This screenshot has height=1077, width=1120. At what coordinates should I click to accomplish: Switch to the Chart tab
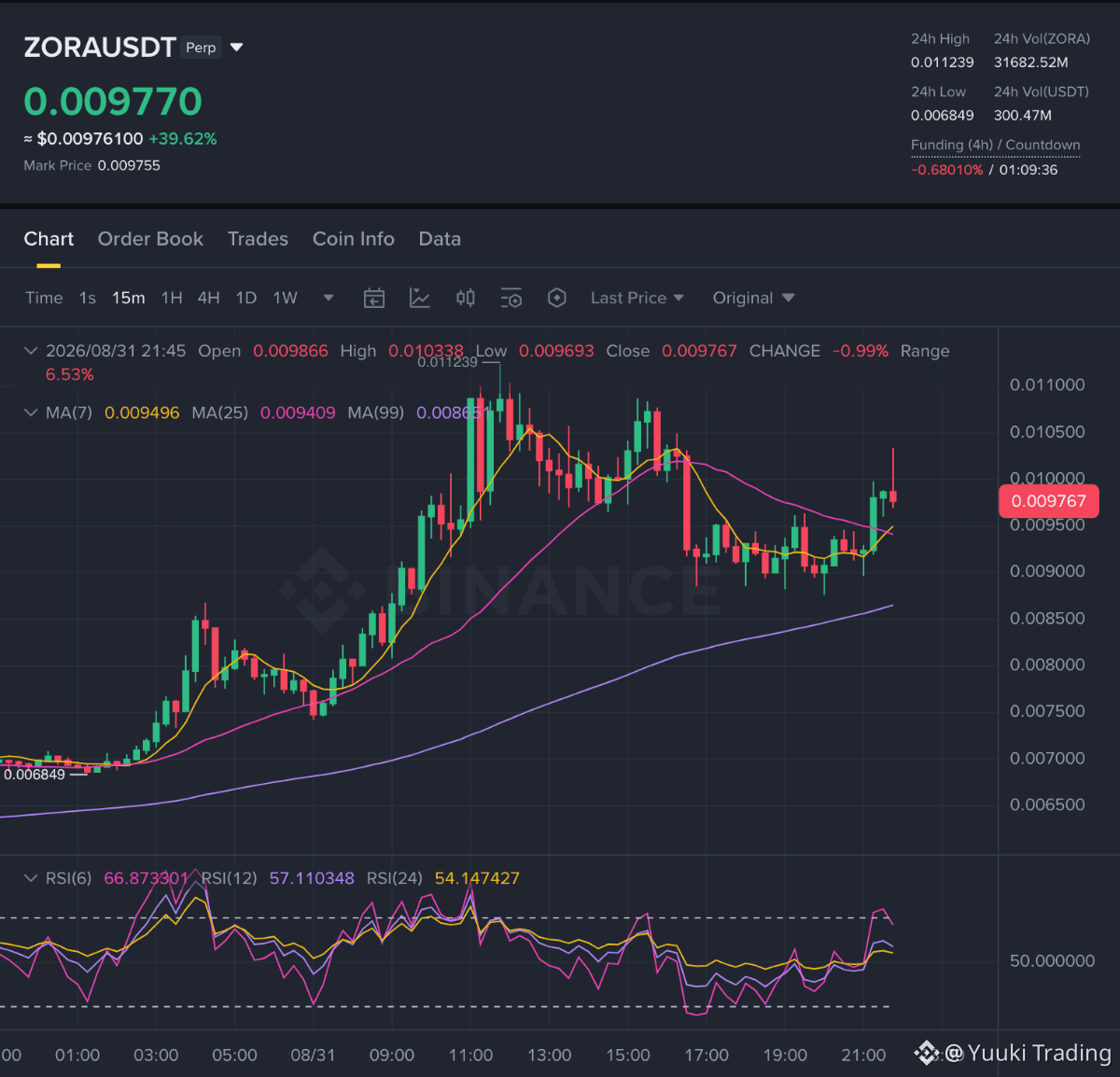[x=49, y=239]
